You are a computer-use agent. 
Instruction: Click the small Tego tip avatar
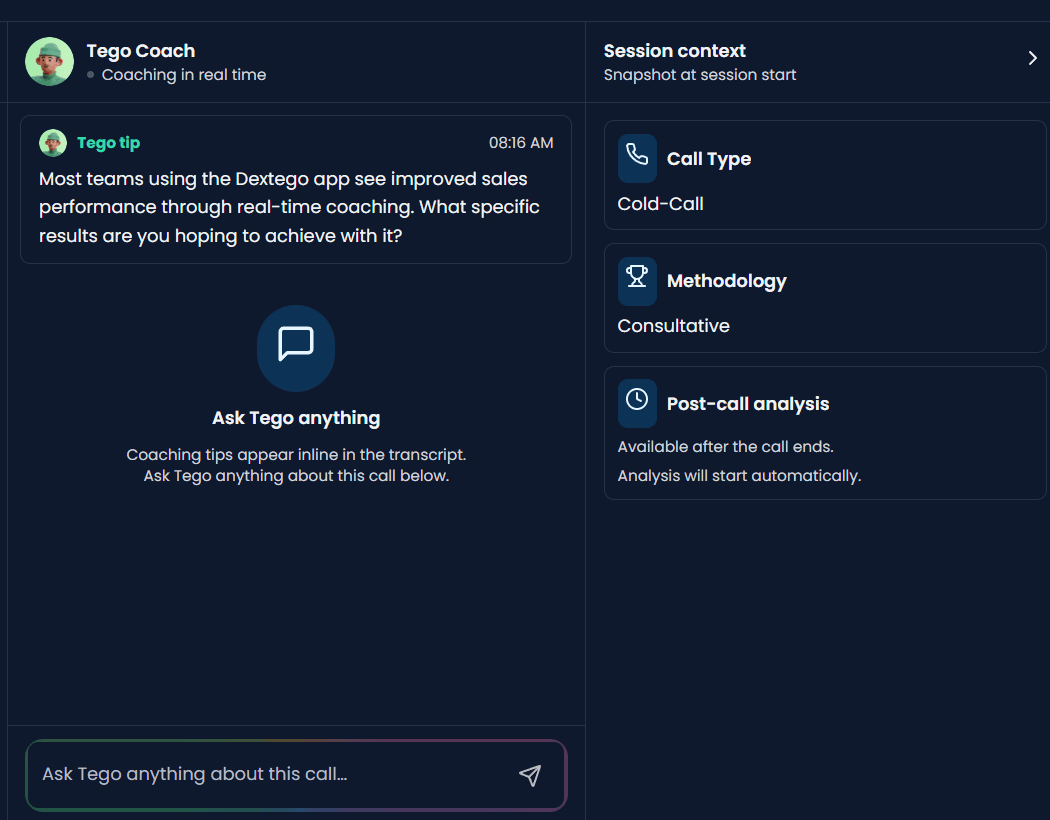pyautogui.click(x=53, y=143)
